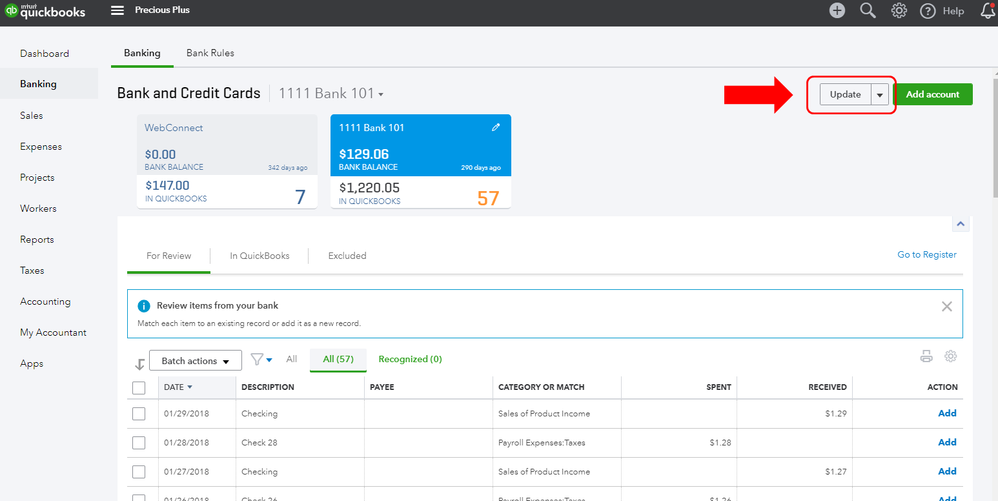
Task: Click the Precious Plus company name
Action: (162, 10)
